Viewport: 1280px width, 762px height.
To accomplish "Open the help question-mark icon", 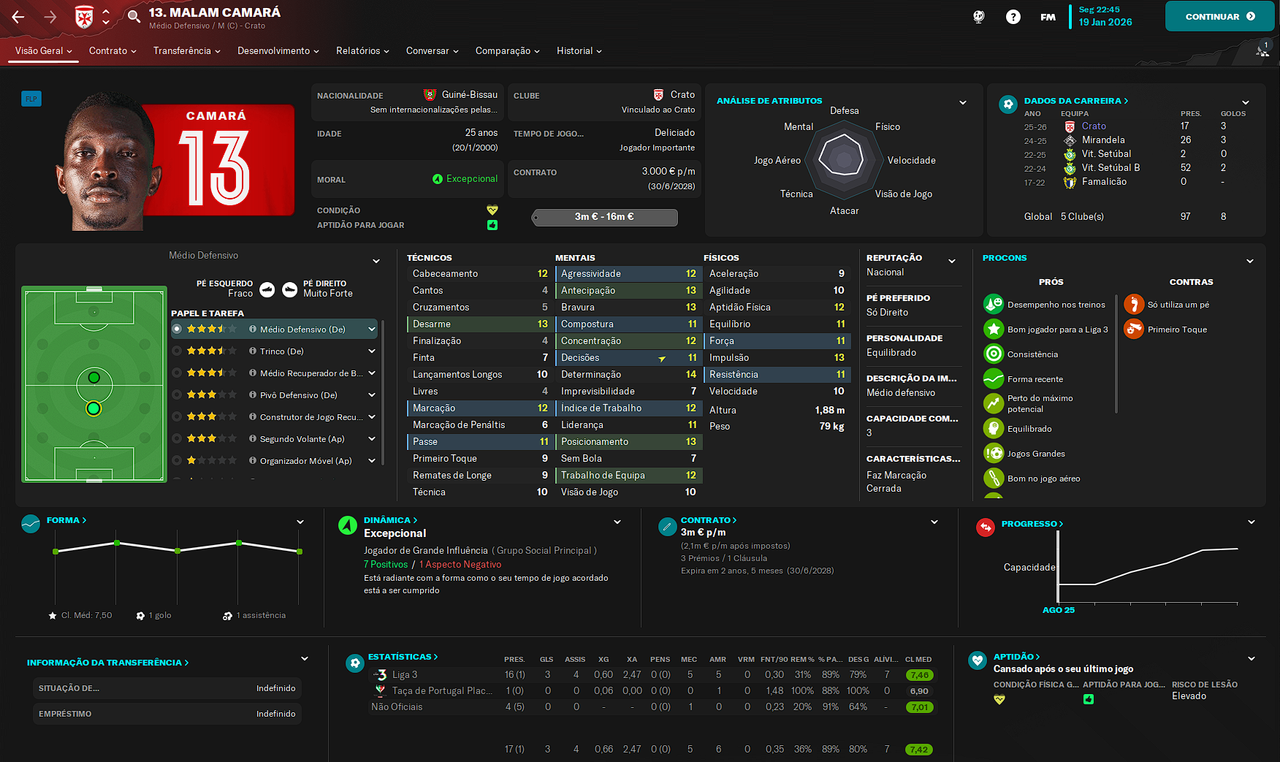I will point(1014,17).
